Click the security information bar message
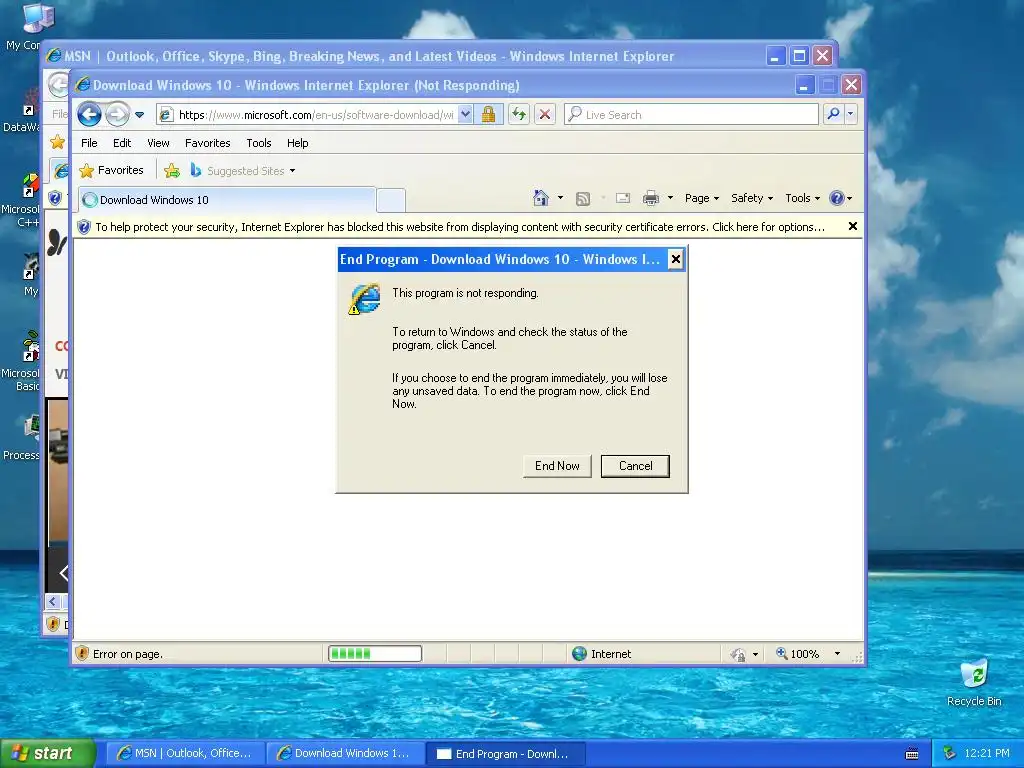The image size is (1024, 768). (x=460, y=227)
